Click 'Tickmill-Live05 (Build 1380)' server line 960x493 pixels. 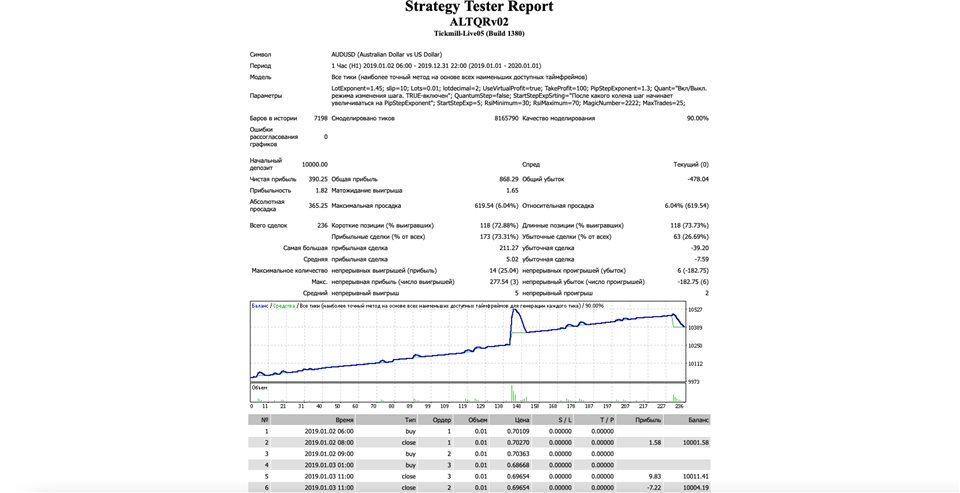479,33
